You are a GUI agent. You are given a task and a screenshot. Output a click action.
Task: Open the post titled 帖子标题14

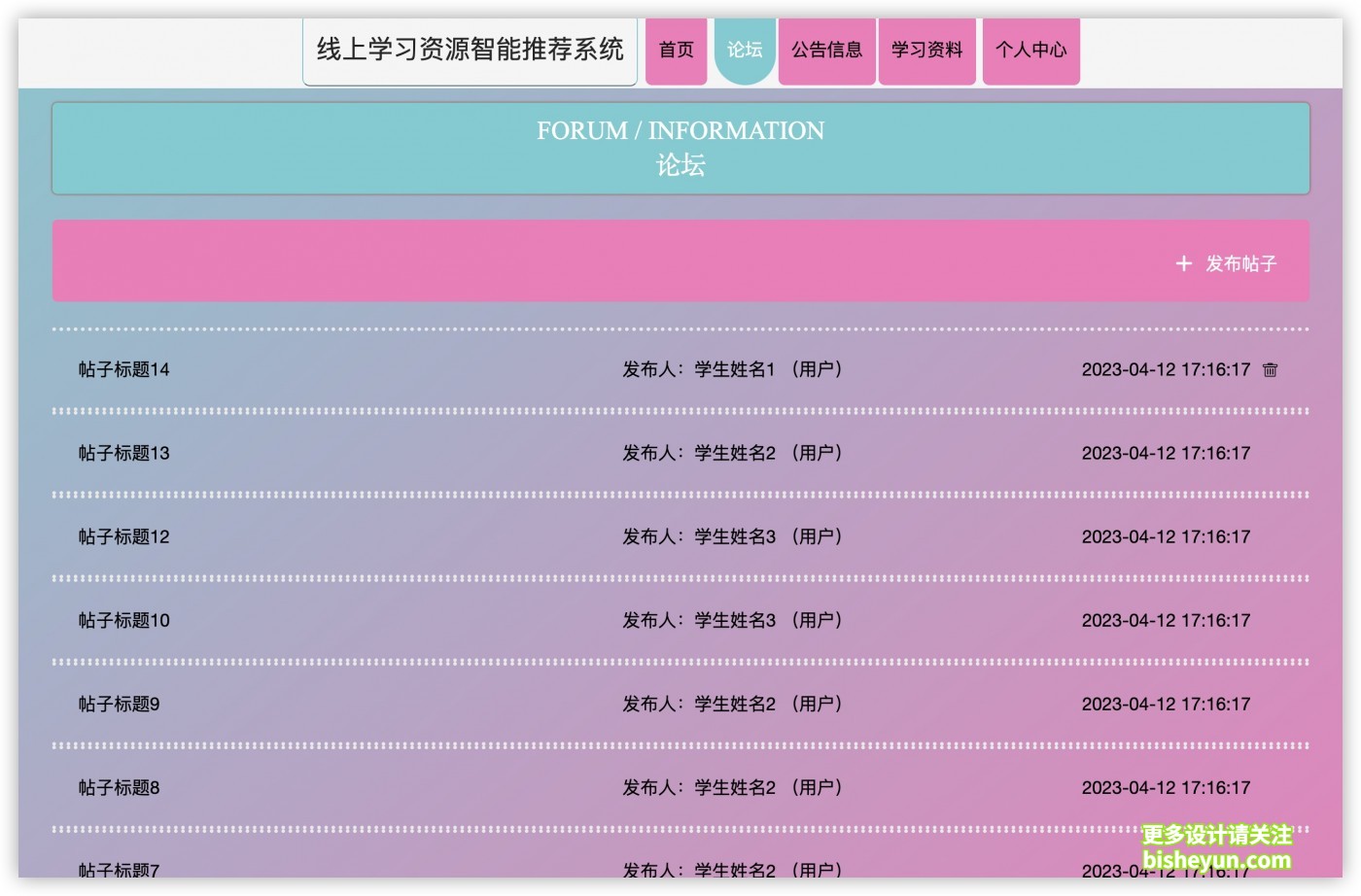(124, 369)
